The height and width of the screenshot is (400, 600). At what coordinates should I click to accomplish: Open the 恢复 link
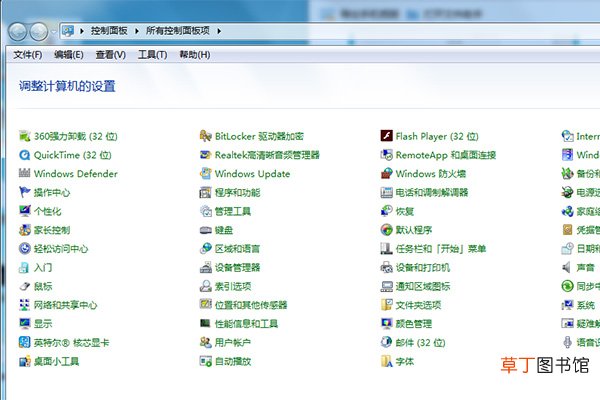[x=405, y=211]
